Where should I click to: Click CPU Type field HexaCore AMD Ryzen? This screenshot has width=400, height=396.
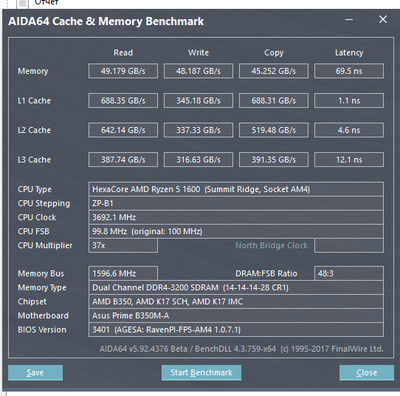(x=236, y=189)
